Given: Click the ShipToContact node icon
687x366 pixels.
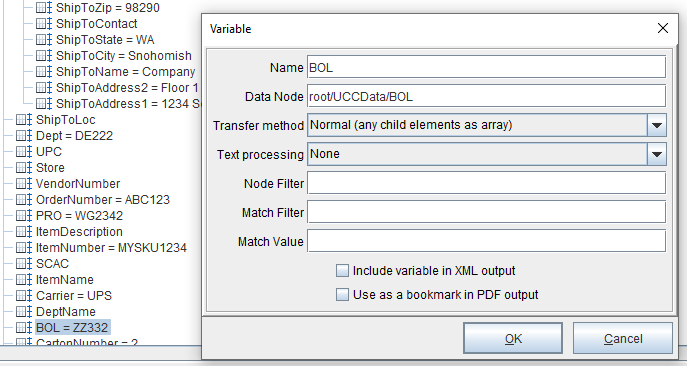Looking at the screenshot, I should 44,24.
